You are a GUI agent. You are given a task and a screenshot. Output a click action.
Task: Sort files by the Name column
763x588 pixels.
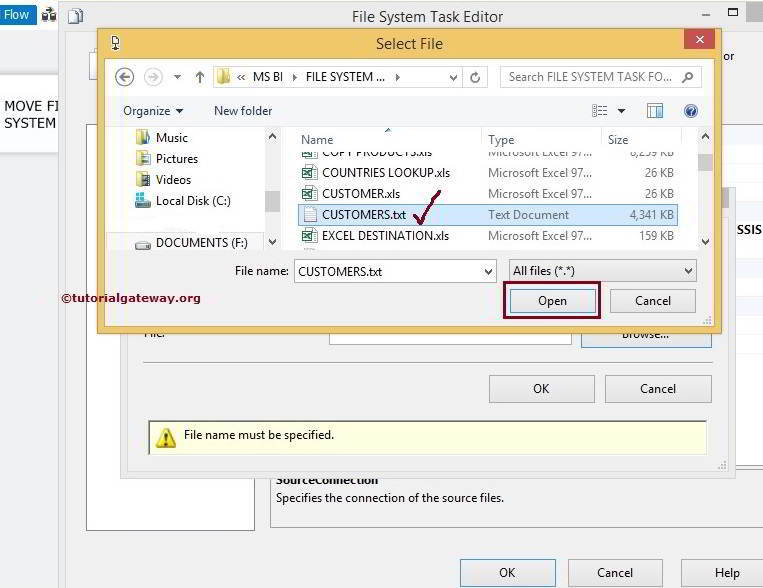click(x=317, y=140)
